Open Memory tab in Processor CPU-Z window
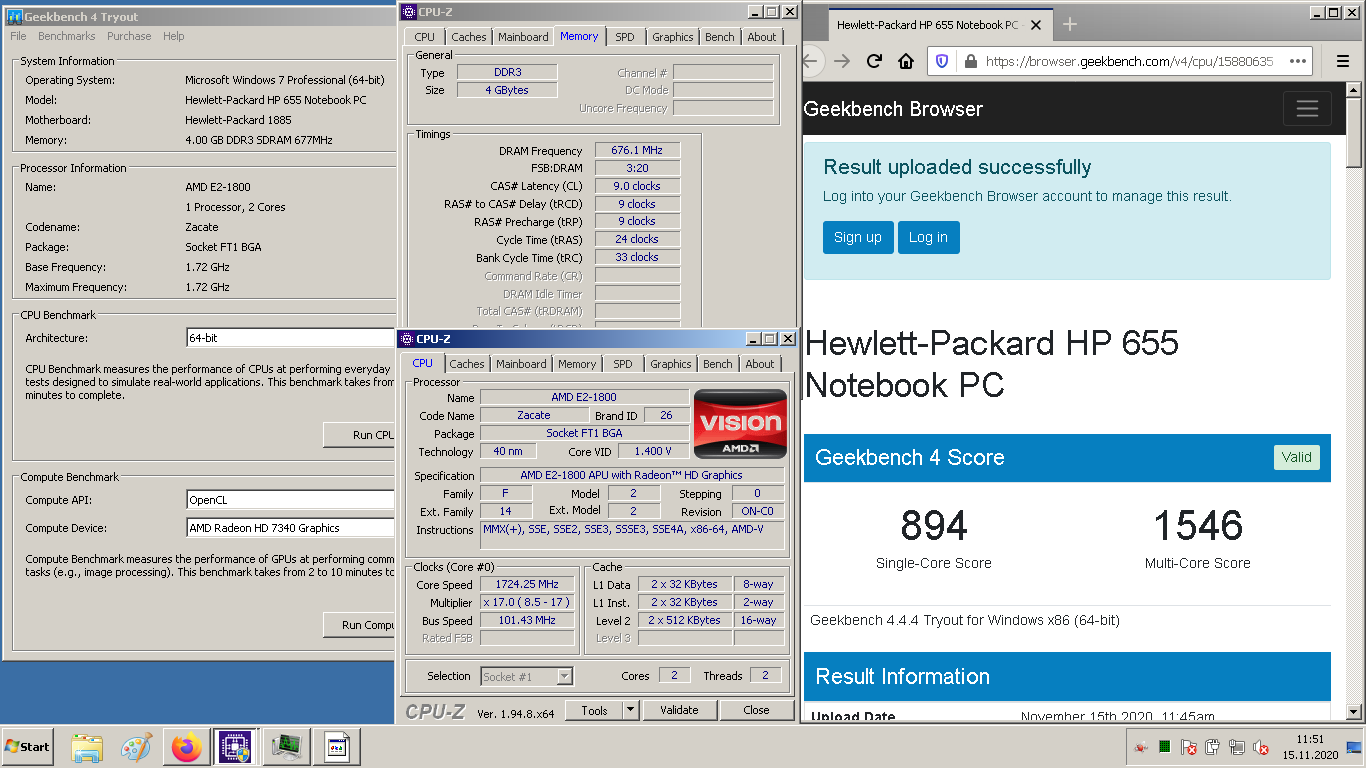Screen dimensions: 1366x768 (x=577, y=364)
